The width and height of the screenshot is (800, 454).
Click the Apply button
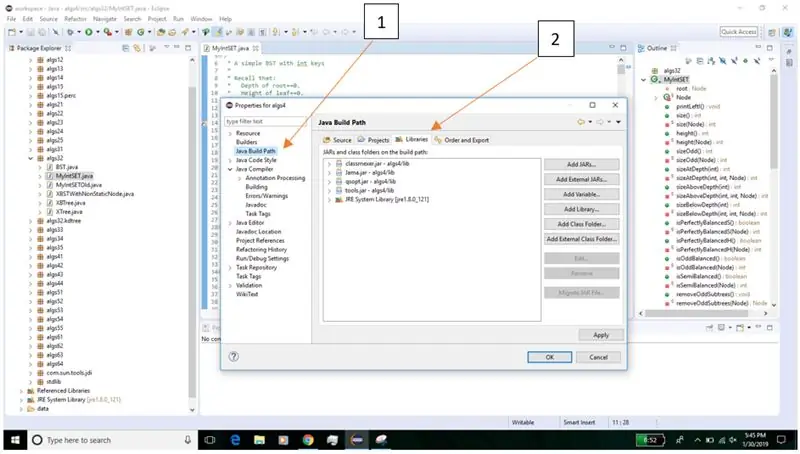tap(601, 335)
